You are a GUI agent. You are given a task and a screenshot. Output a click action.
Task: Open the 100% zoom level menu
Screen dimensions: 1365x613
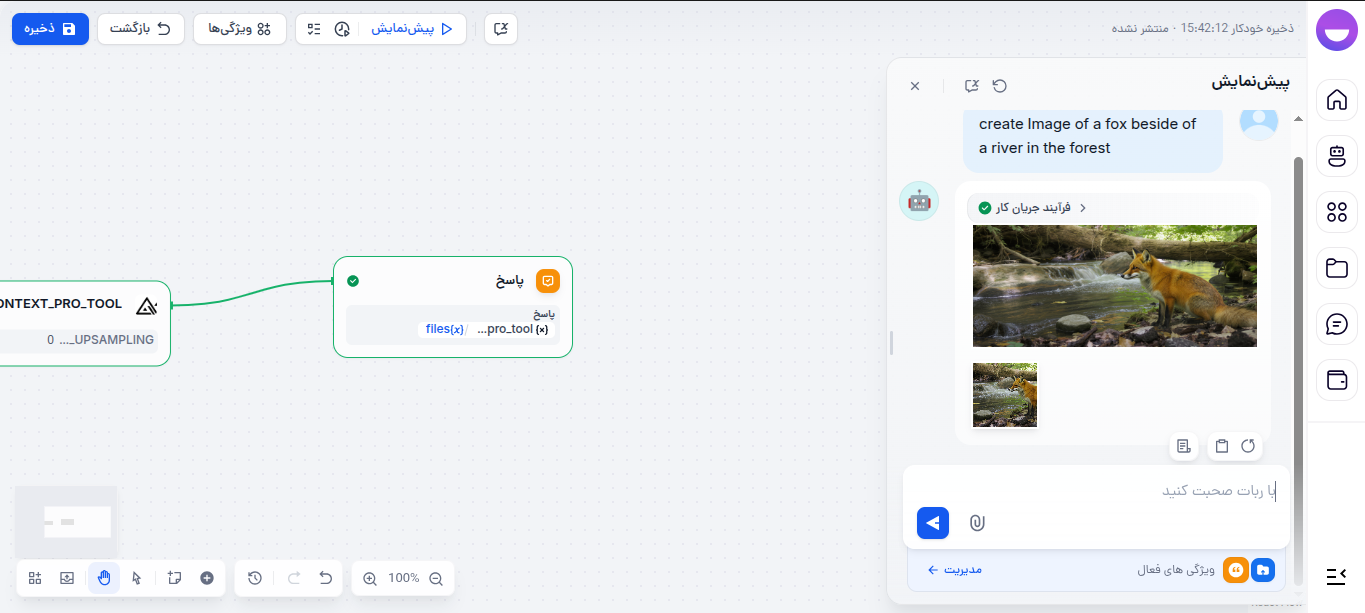[x=403, y=578]
